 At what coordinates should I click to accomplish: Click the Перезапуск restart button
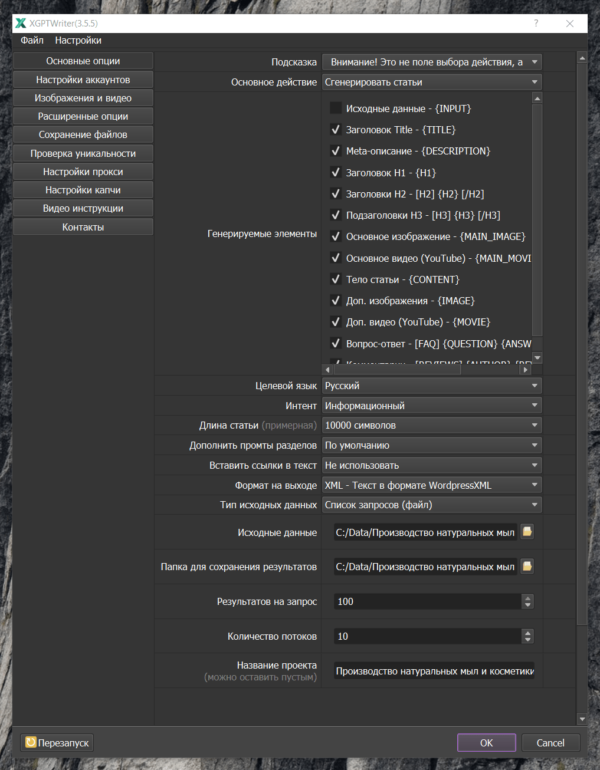tap(57, 742)
